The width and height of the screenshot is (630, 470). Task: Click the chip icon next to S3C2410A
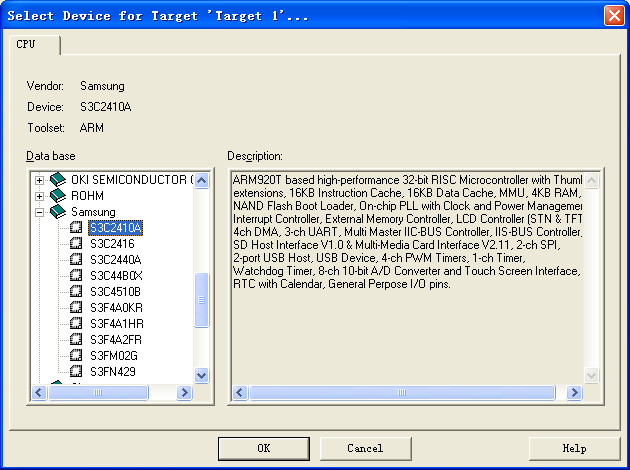76,227
